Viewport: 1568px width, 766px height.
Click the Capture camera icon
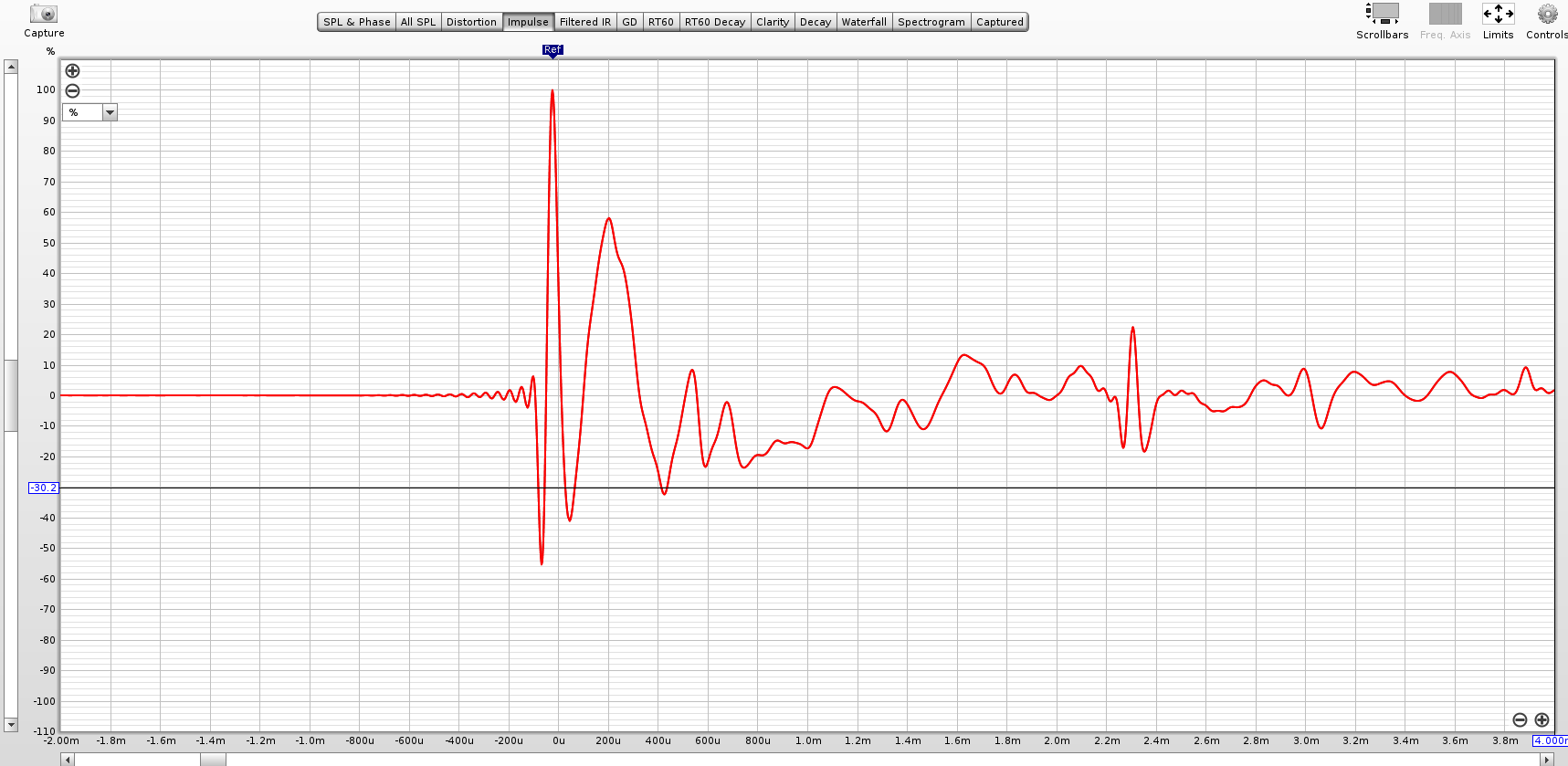coord(44,14)
